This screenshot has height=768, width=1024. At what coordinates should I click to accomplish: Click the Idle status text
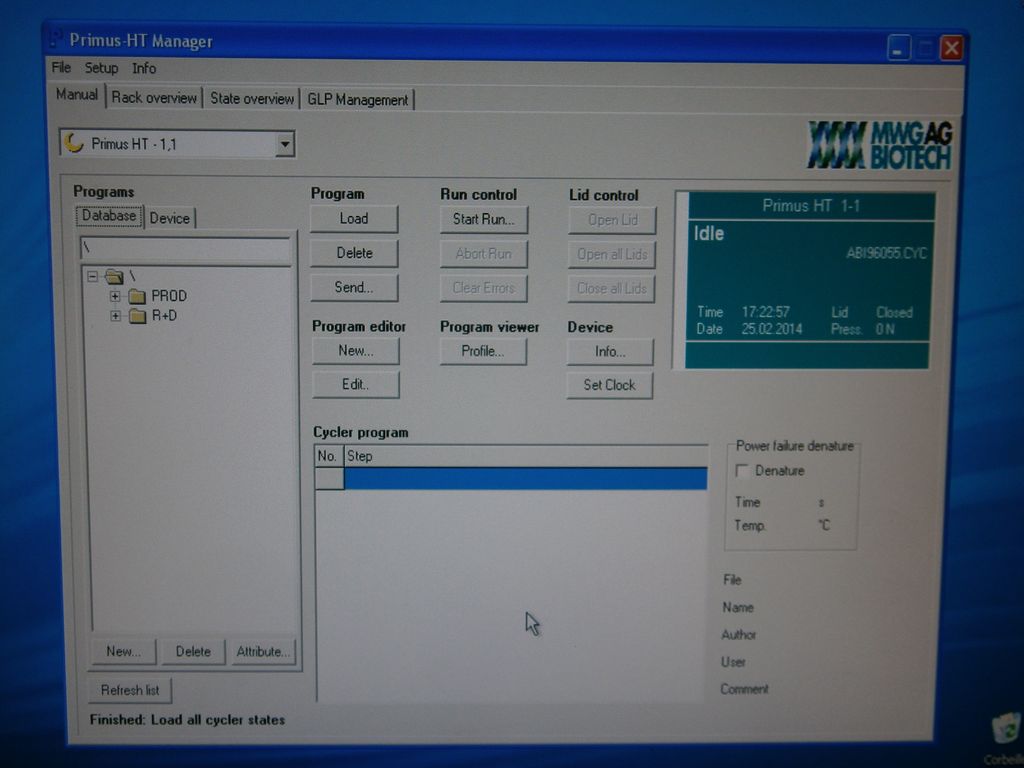click(709, 234)
